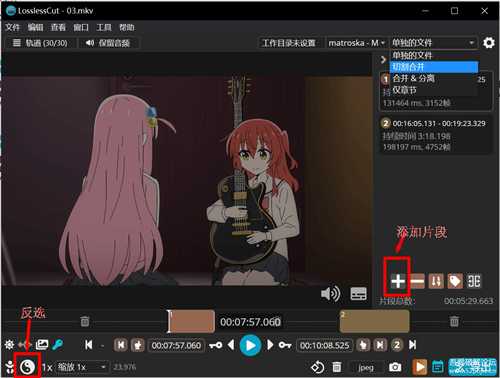This screenshot has height=378, width=500.
Task: Seek to next keyframe
Action: (285, 345)
